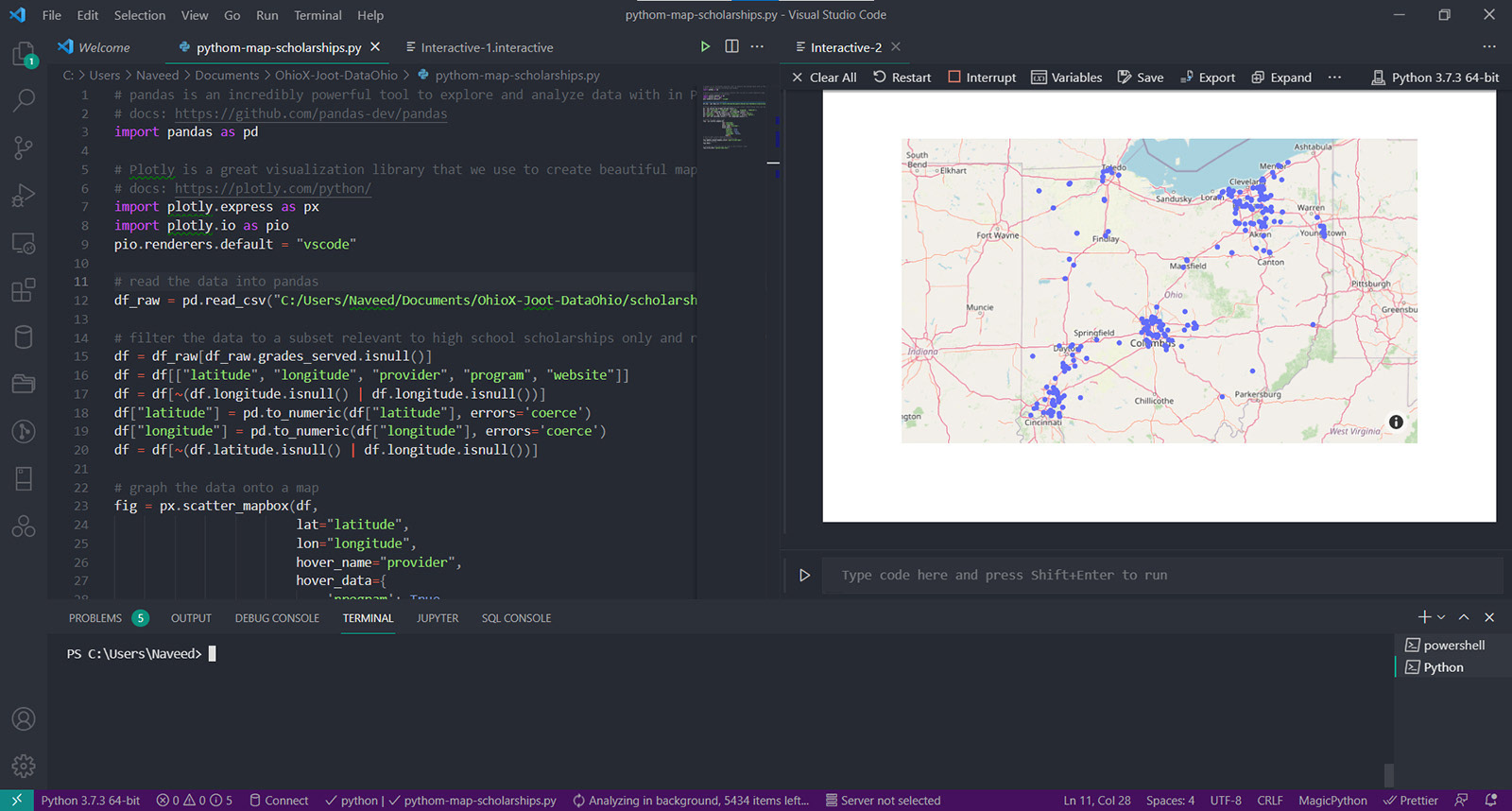Change indentation via Spaces: 4
Image resolution: width=1512 pixels, height=811 pixels.
point(1170,801)
